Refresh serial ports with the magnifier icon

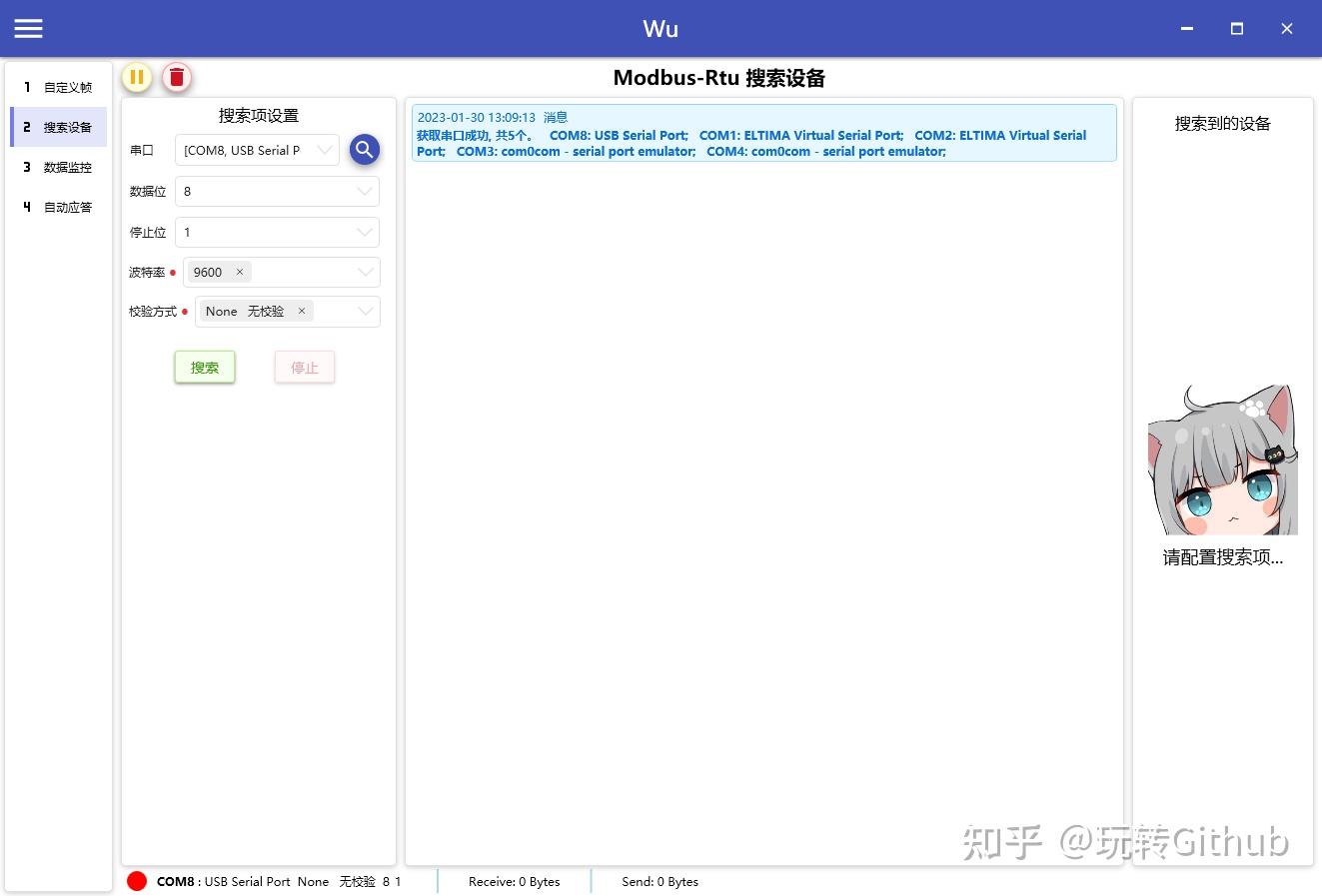click(x=364, y=149)
